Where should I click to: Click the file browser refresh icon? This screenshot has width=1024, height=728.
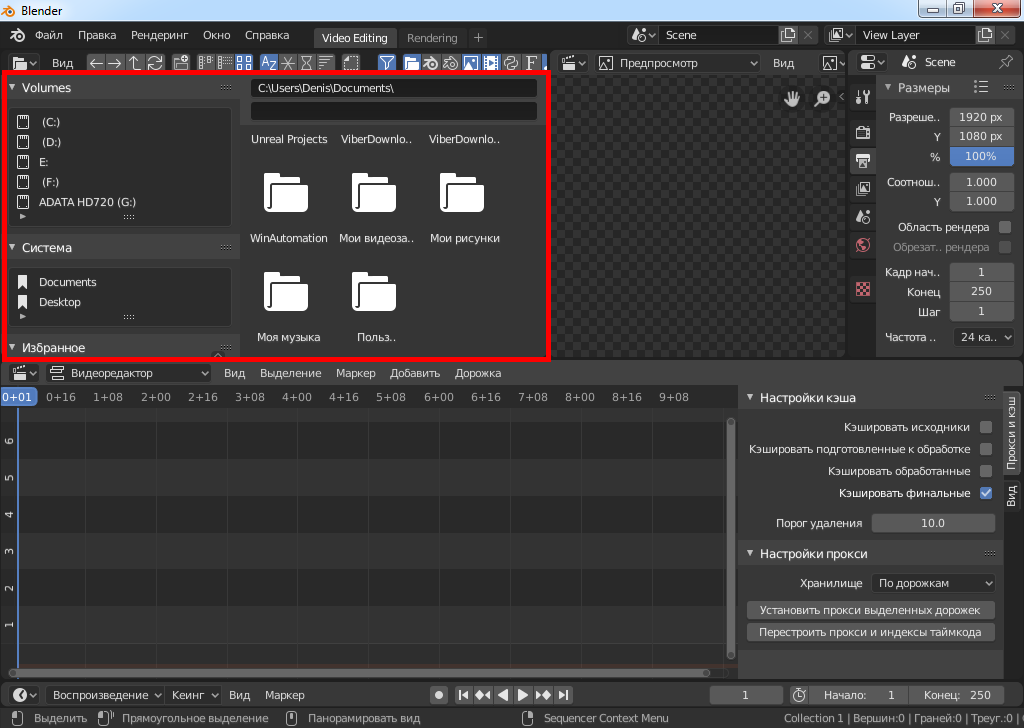155,63
